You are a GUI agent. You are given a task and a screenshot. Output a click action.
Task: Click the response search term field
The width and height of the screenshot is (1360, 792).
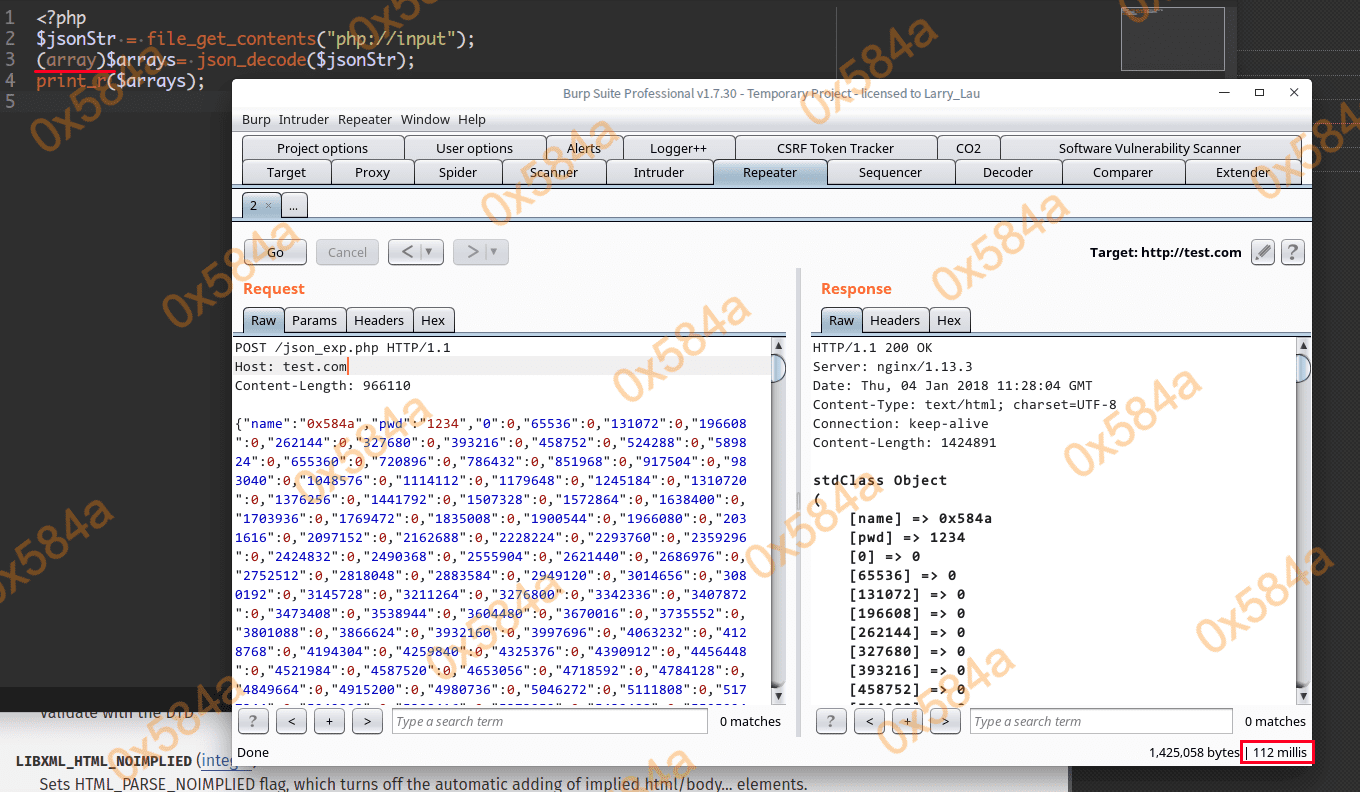(x=1100, y=721)
